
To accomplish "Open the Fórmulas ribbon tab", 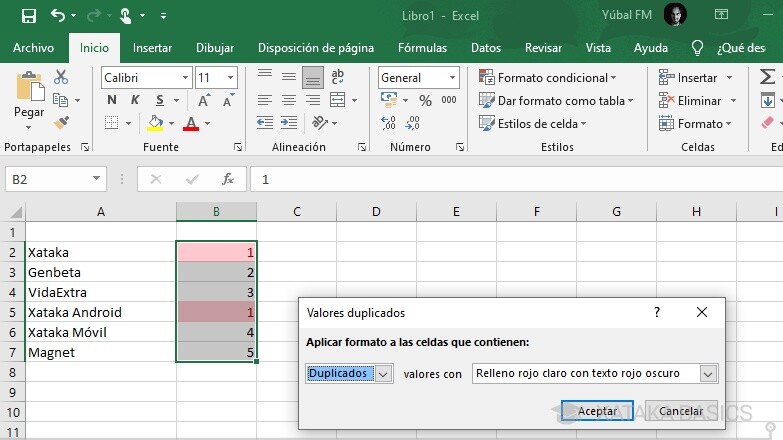I will [422, 48].
